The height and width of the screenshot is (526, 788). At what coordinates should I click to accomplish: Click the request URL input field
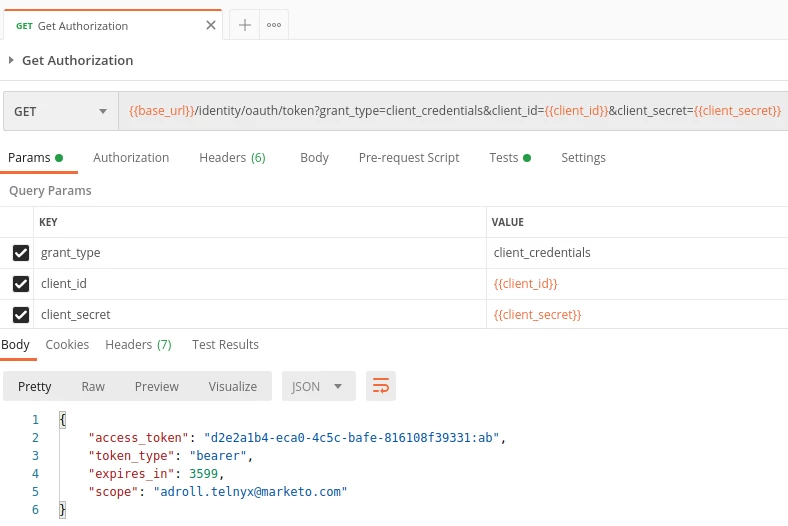(453, 111)
